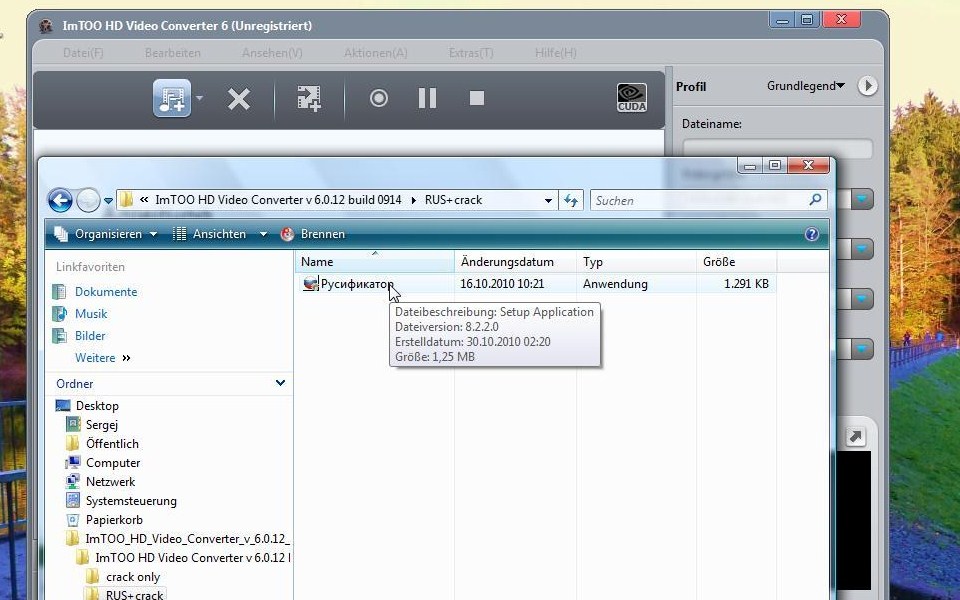960x600 pixels.
Task: Collapse the Ordner folder pane
Action: click(280, 383)
